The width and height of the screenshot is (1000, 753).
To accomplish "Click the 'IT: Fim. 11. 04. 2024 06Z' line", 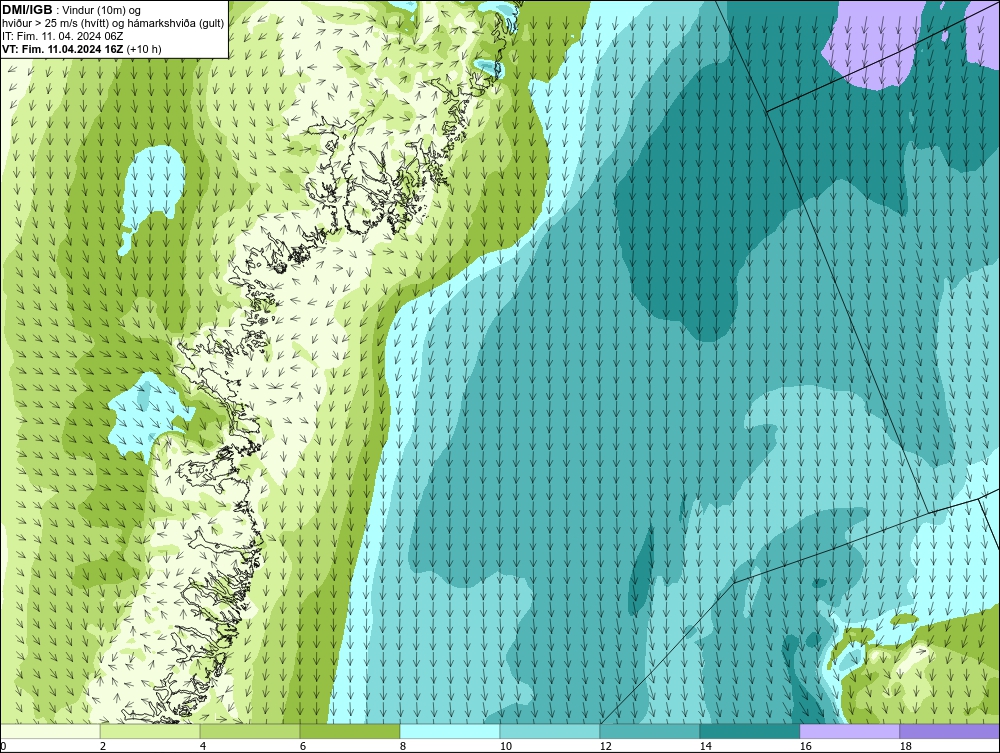I will pyautogui.click(x=62, y=36).
